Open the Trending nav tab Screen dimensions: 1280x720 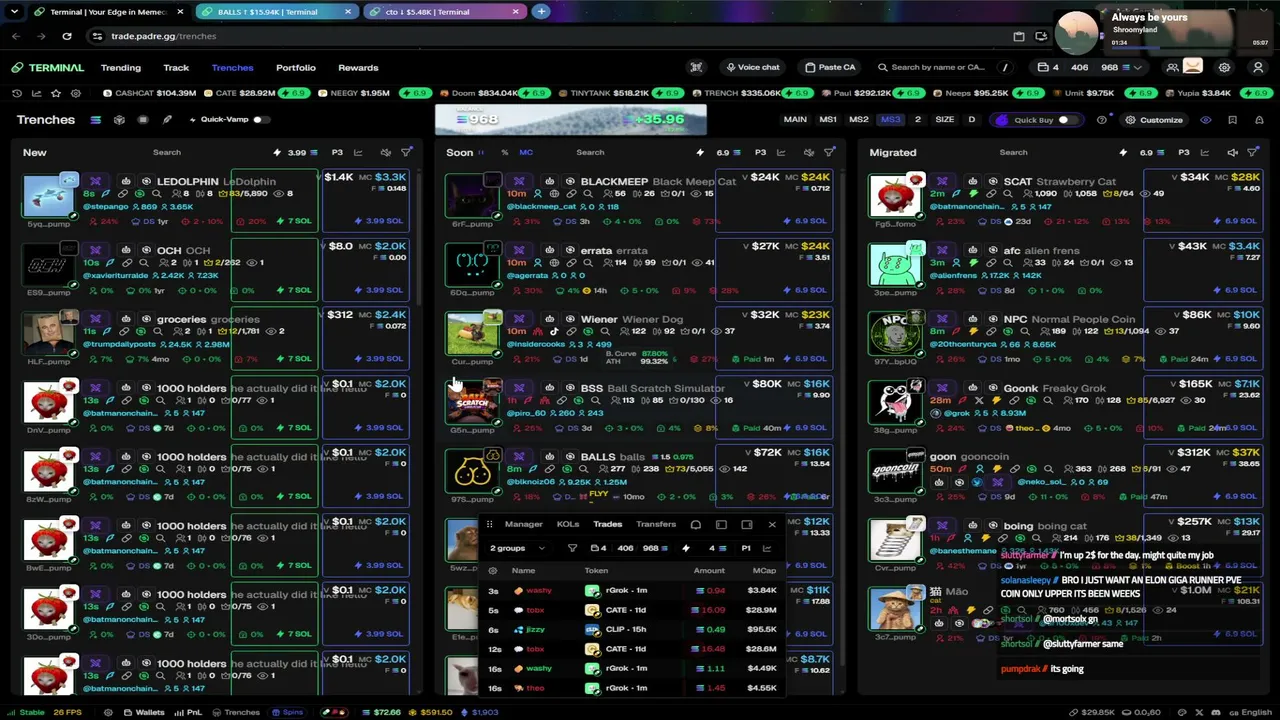(x=121, y=68)
